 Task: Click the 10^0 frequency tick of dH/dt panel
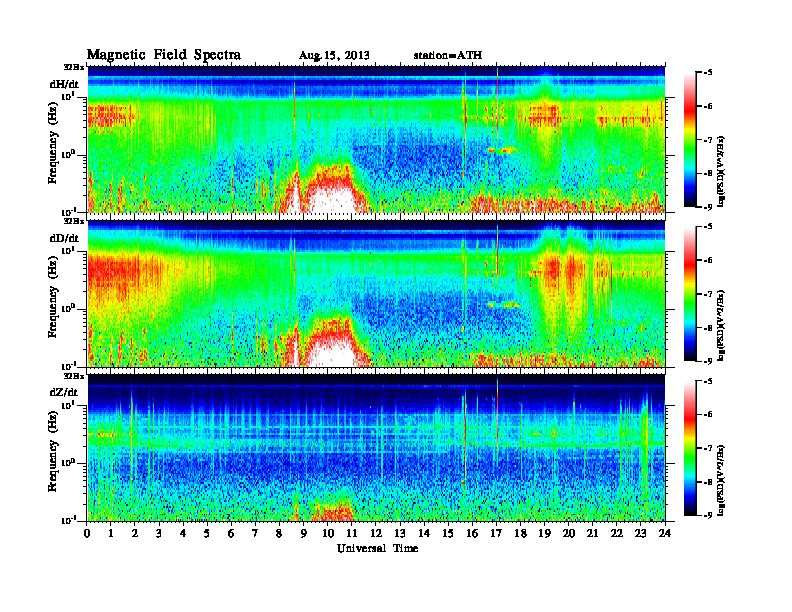pyautogui.click(x=68, y=154)
